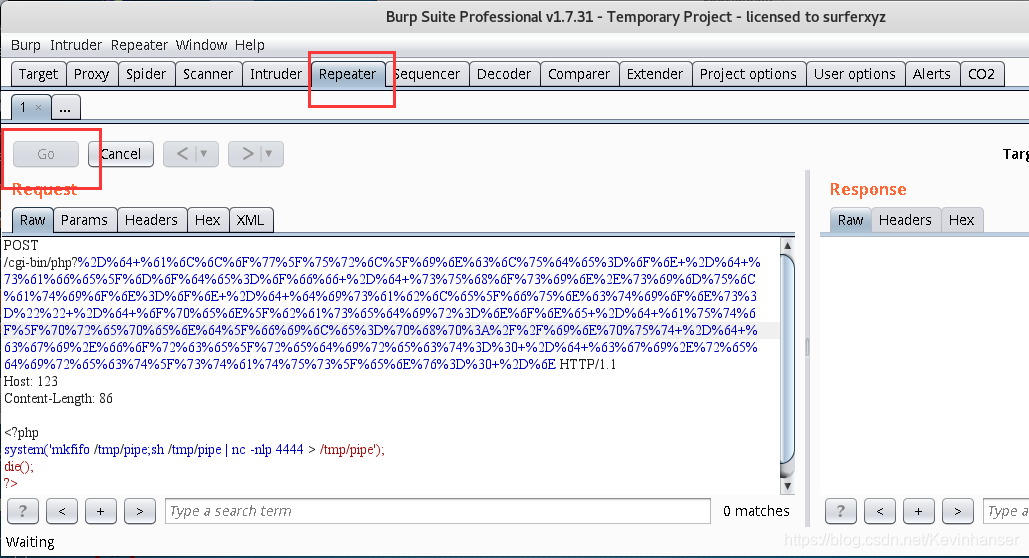This screenshot has height=558, width=1029.
Task: Select the Request Raw view tab
Action: (x=33, y=220)
